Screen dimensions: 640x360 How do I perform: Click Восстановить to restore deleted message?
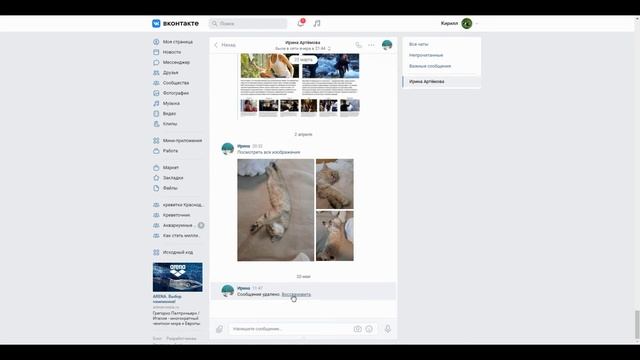click(x=296, y=294)
